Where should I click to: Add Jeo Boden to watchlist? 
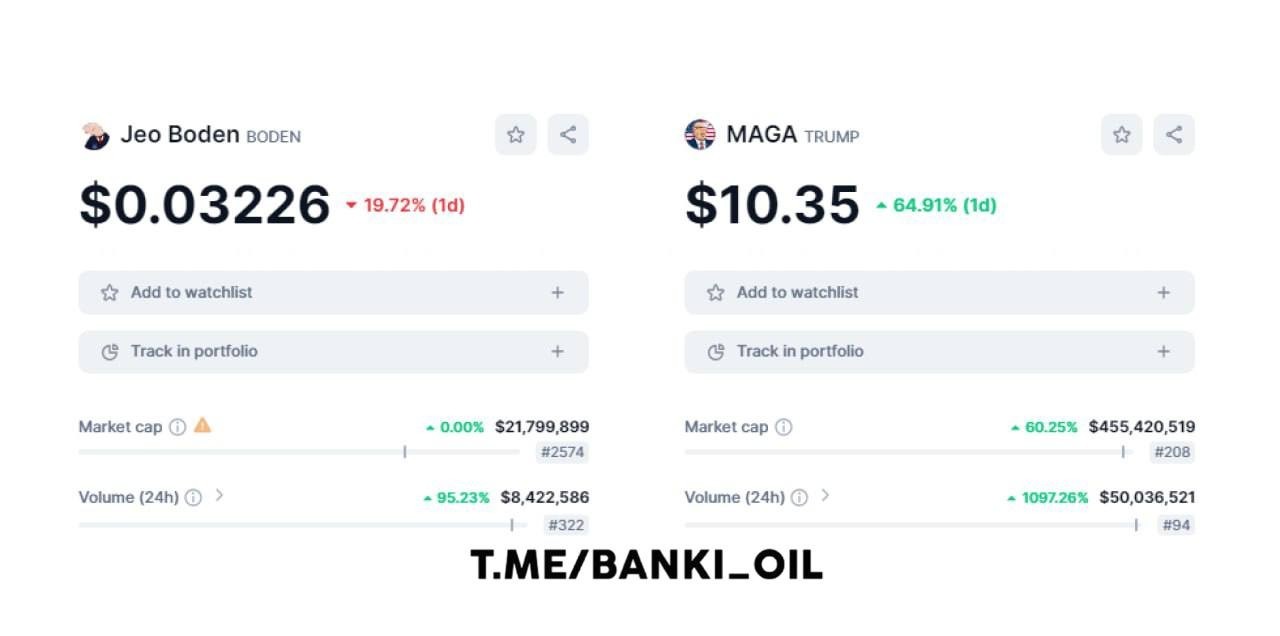(334, 292)
